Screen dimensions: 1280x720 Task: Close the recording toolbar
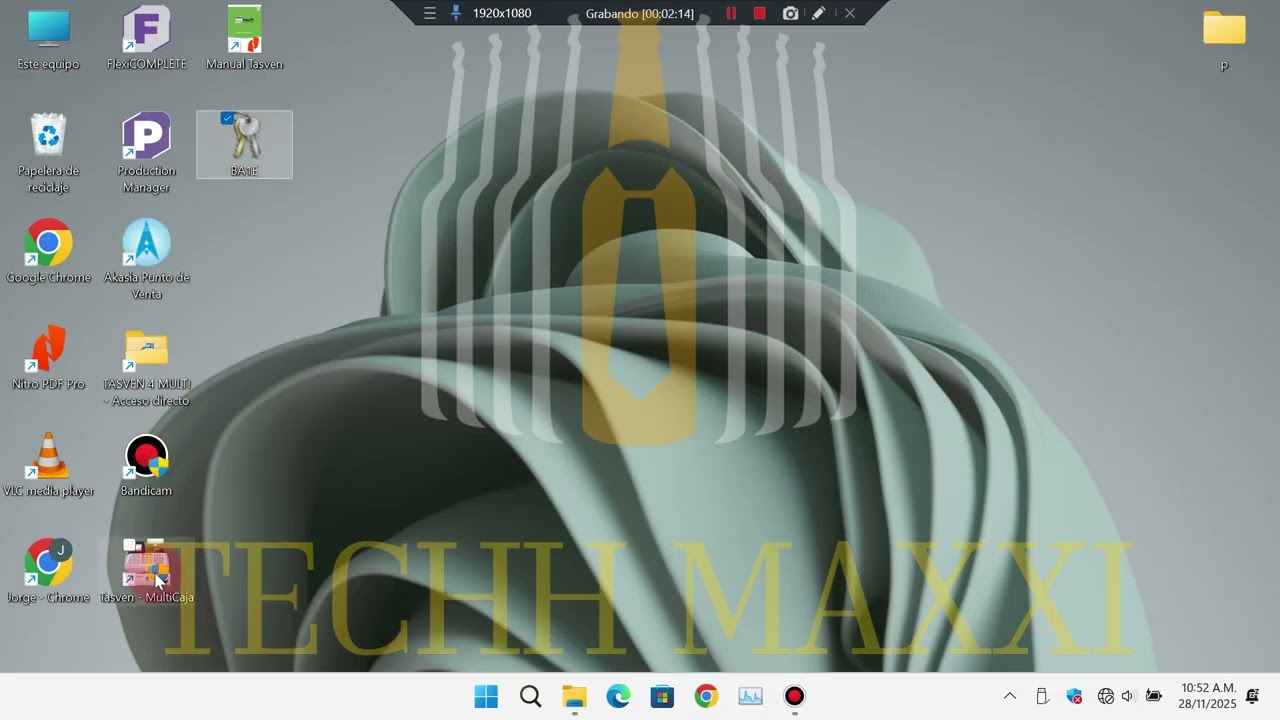coord(849,13)
